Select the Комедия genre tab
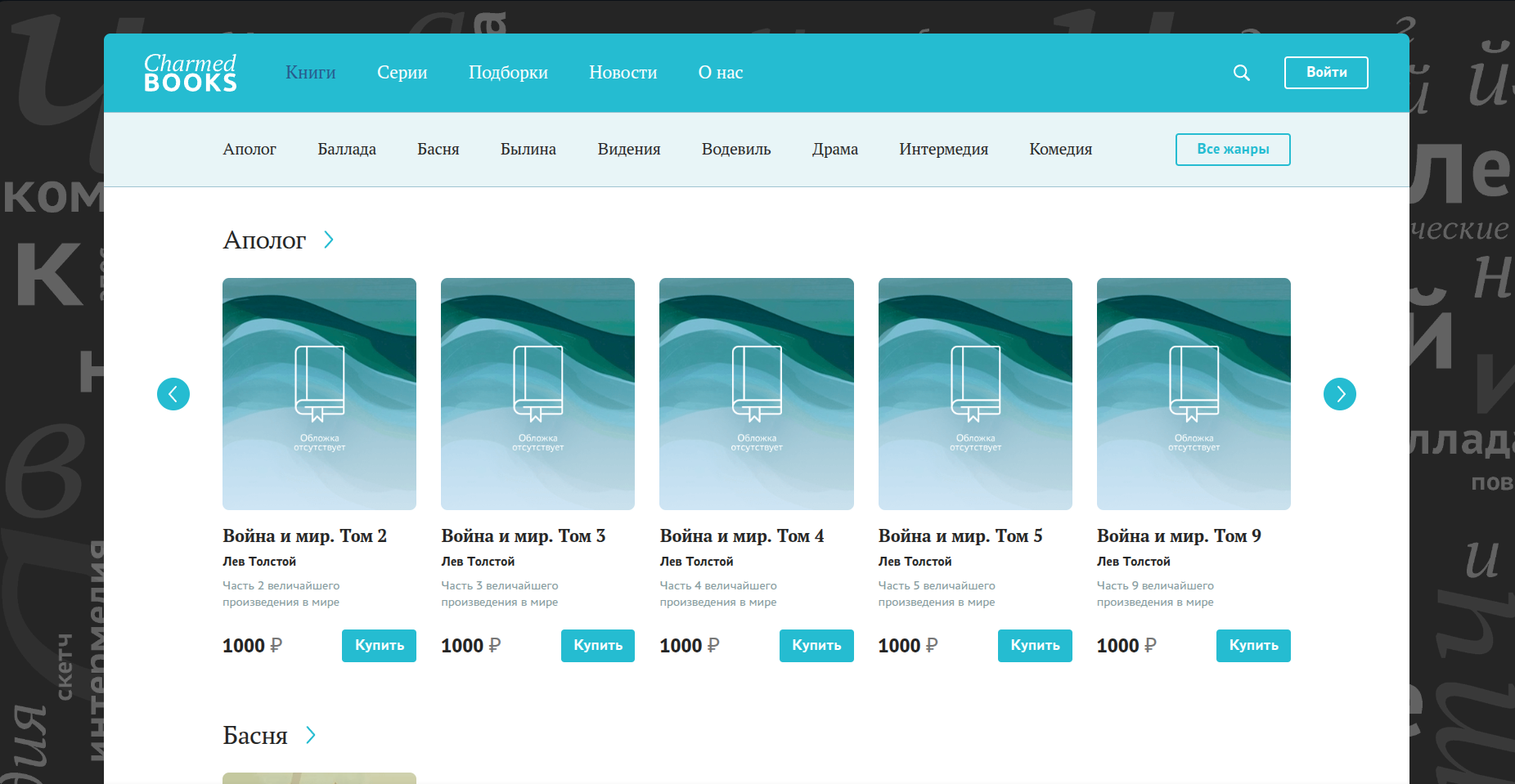 tap(1060, 150)
